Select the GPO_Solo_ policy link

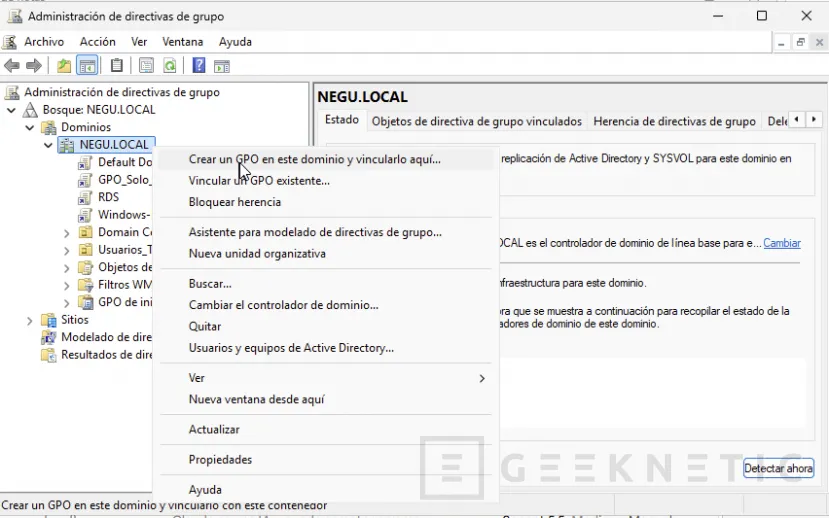pos(125,180)
